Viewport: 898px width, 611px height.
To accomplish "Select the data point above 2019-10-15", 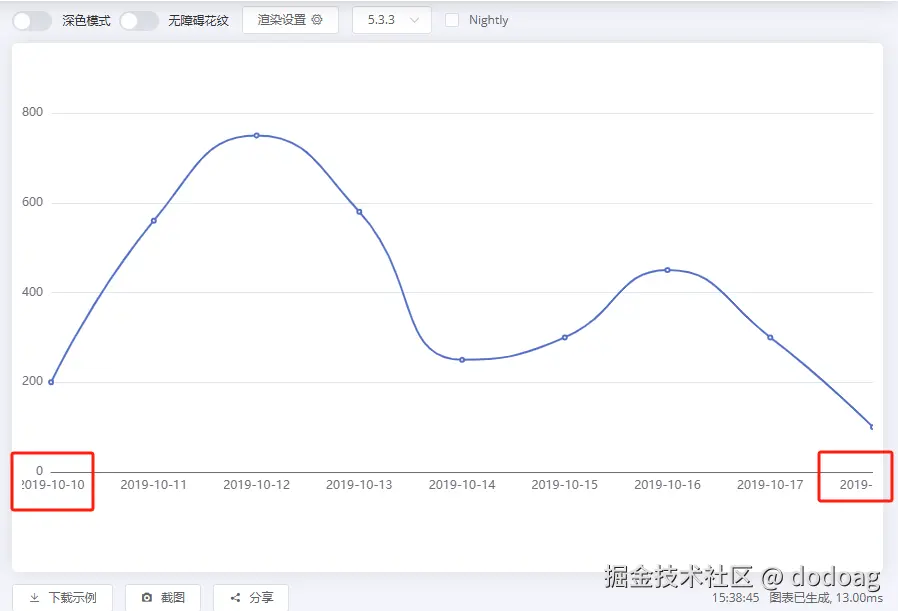I will click(x=565, y=338).
